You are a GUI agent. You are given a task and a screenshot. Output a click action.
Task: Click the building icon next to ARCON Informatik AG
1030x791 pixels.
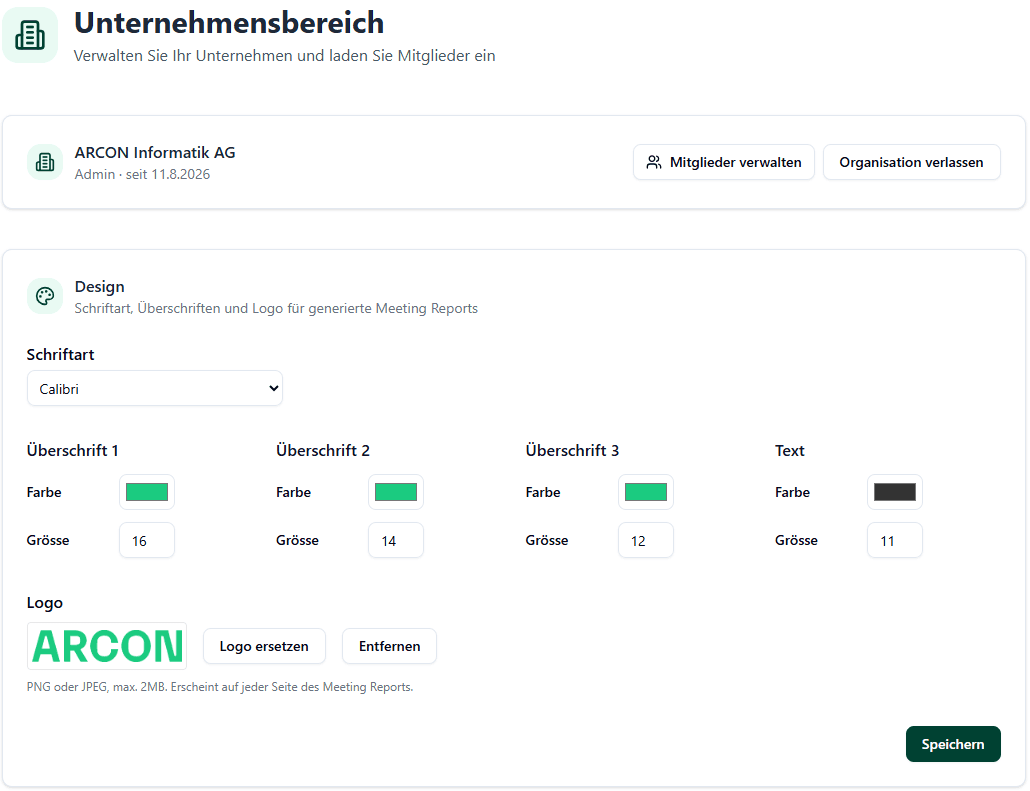pyautogui.click(x=45, y=162)
